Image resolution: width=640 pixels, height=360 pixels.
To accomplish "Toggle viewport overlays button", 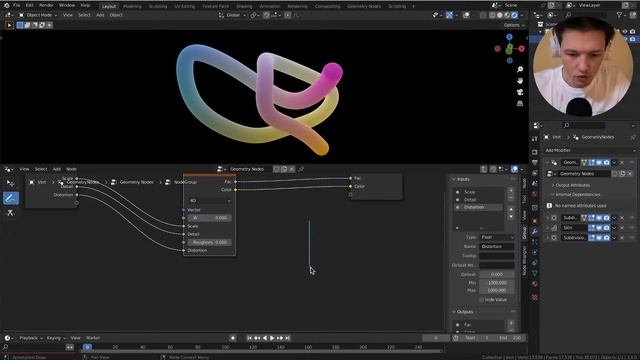I will (466, 15).
